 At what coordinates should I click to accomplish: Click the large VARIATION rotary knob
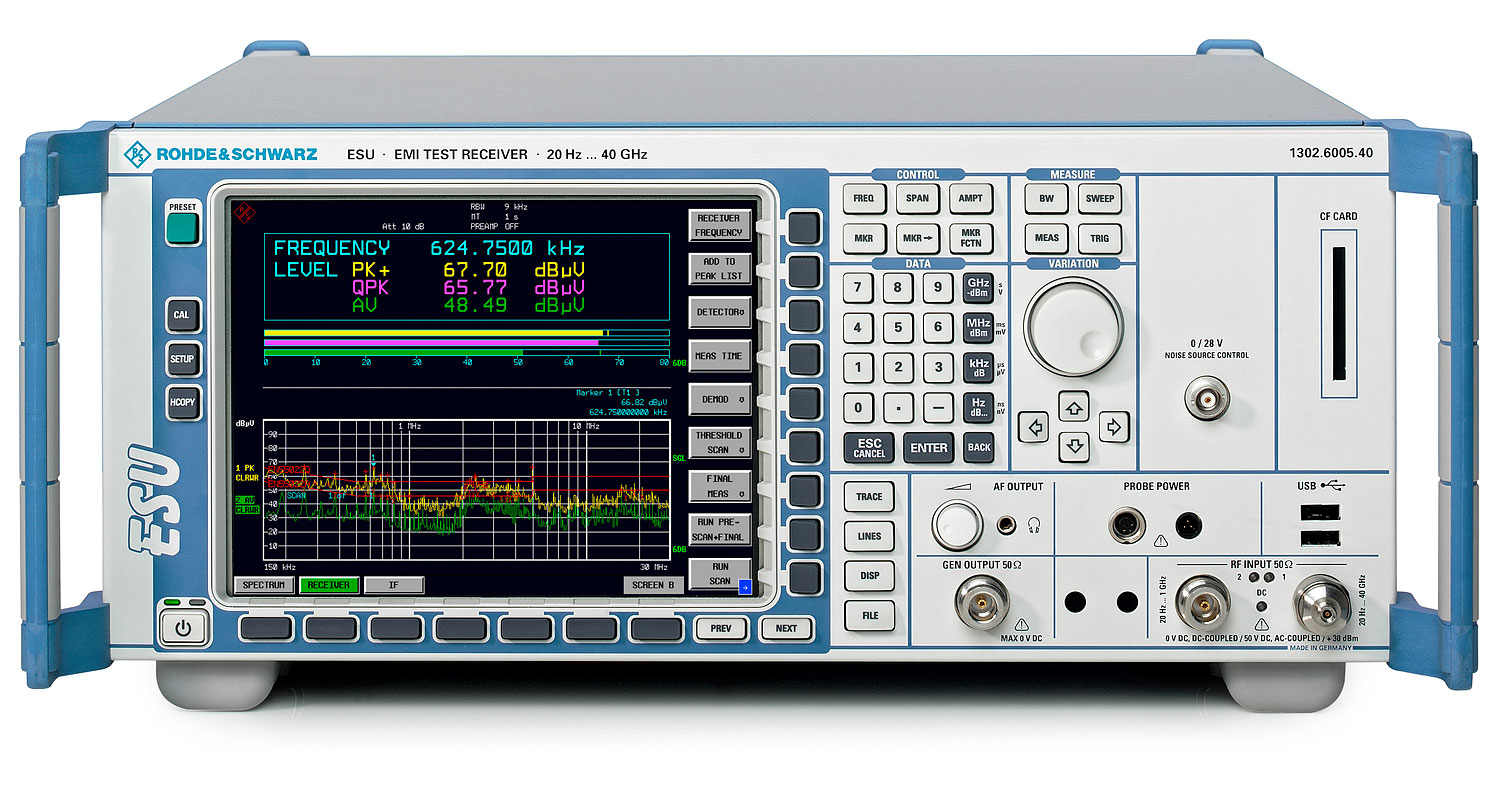1074,327
